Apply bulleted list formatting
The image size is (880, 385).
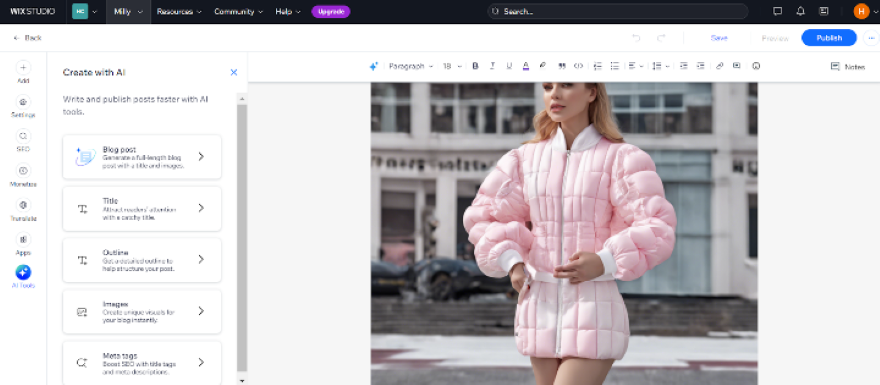tap(615, 66)
